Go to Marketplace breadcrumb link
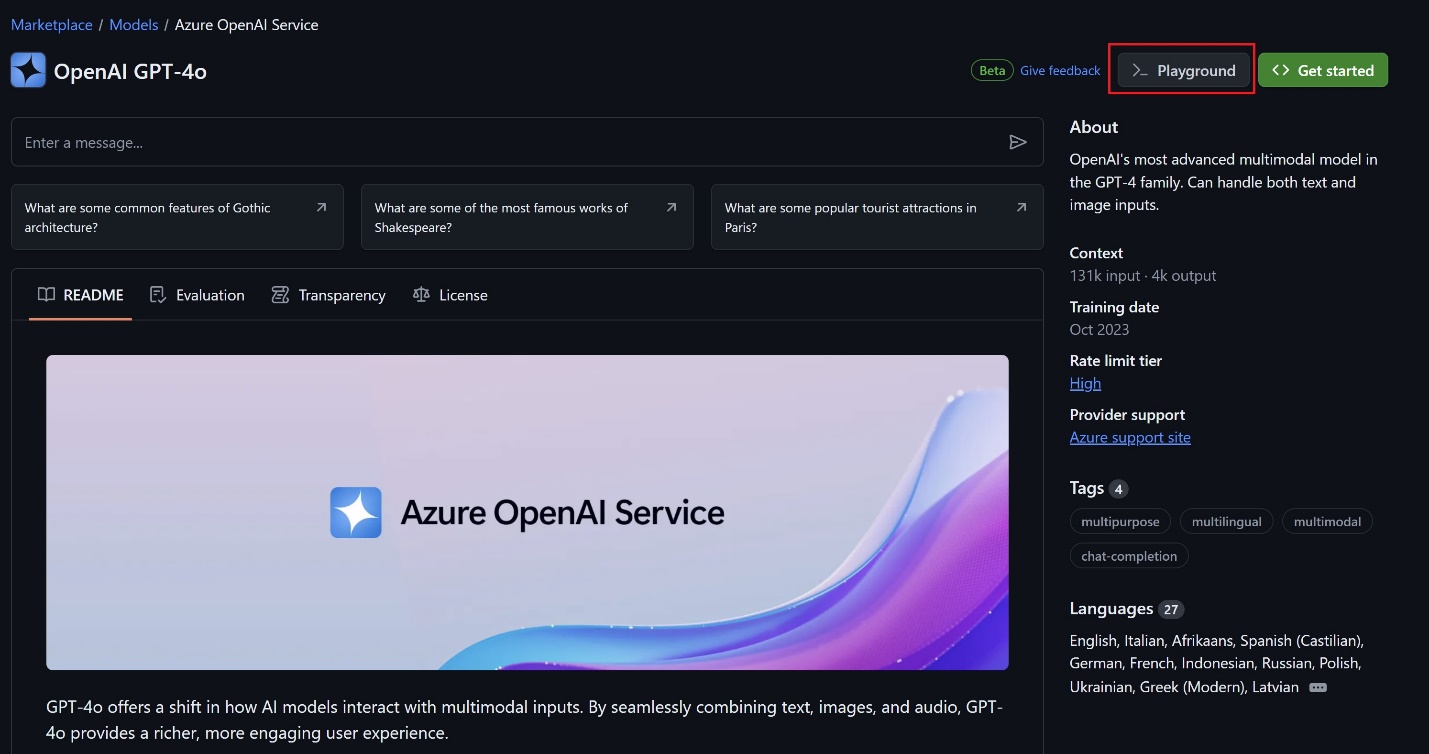 pos(52,25)
